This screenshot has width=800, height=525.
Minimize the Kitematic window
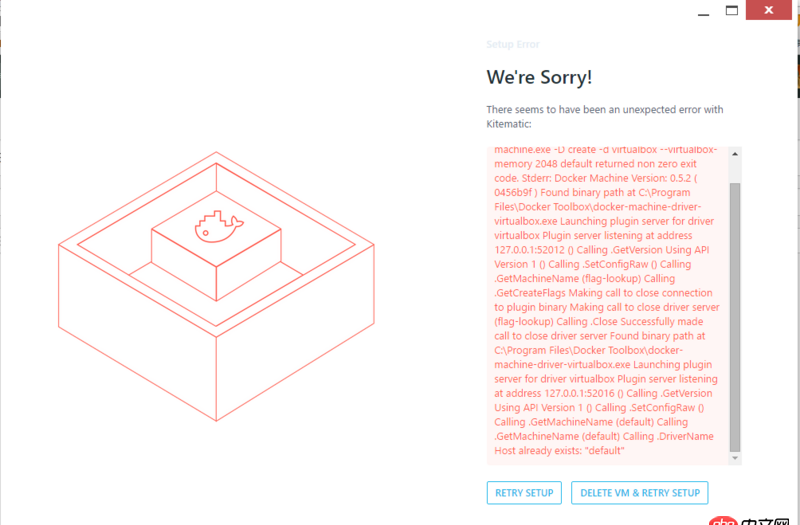click(x=704, y=11)
